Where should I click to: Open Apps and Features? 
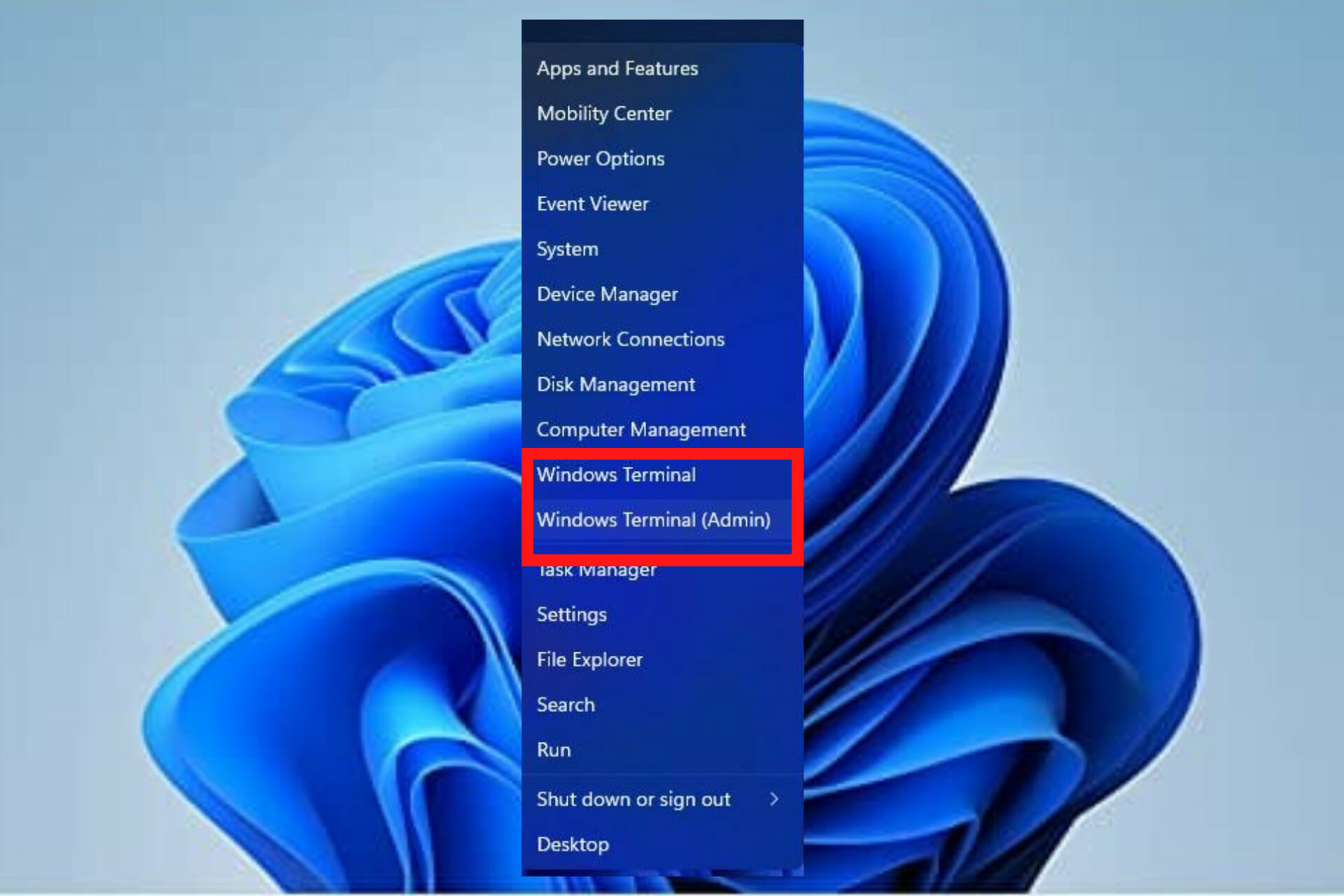coord(662,69)
